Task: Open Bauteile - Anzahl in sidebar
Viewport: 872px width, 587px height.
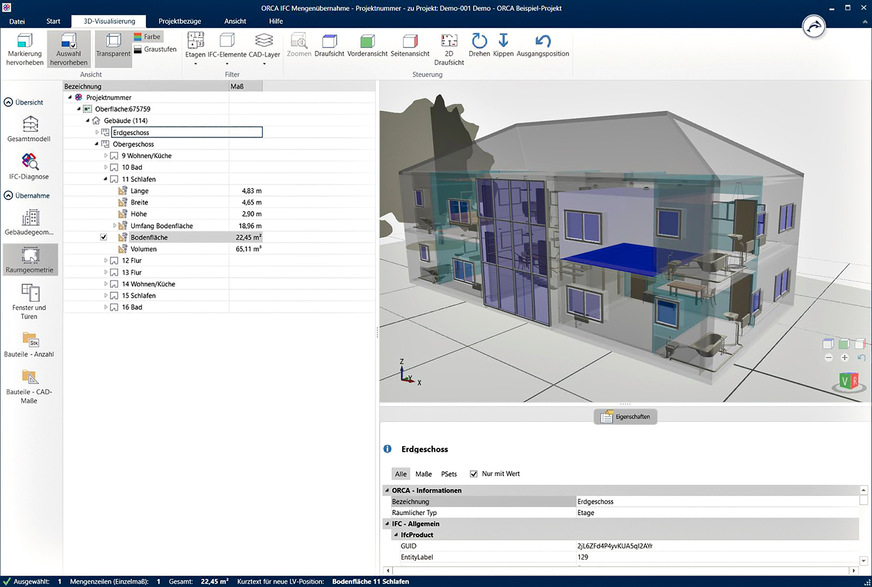Action: click(28, 345)
